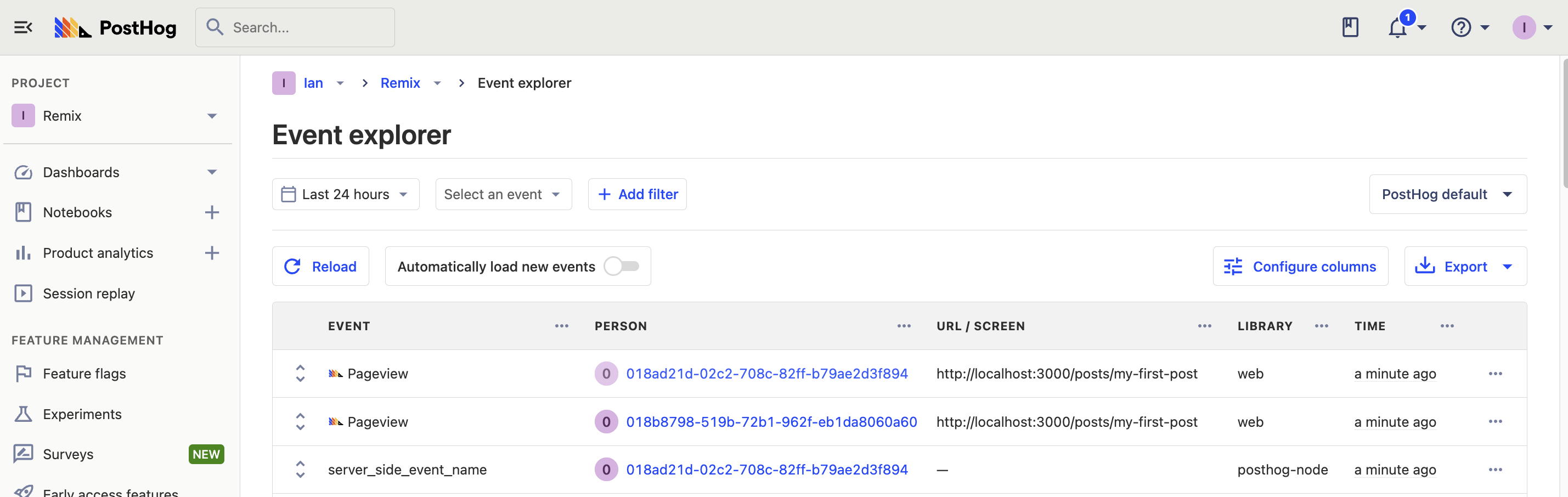Expand the first Pageview event row

[x=300, y=374]
